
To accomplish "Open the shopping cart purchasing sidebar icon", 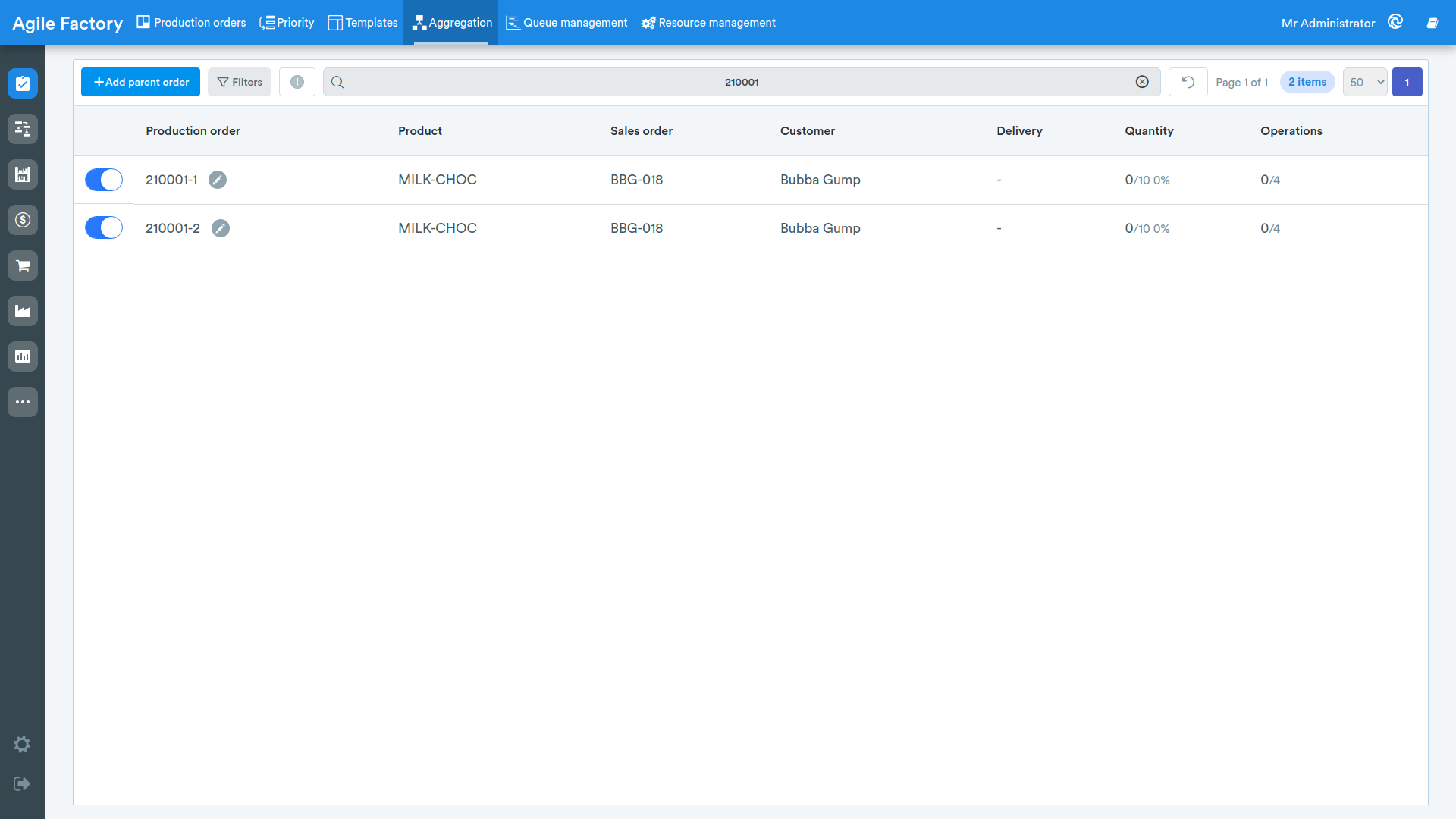I will click(23, 265).
